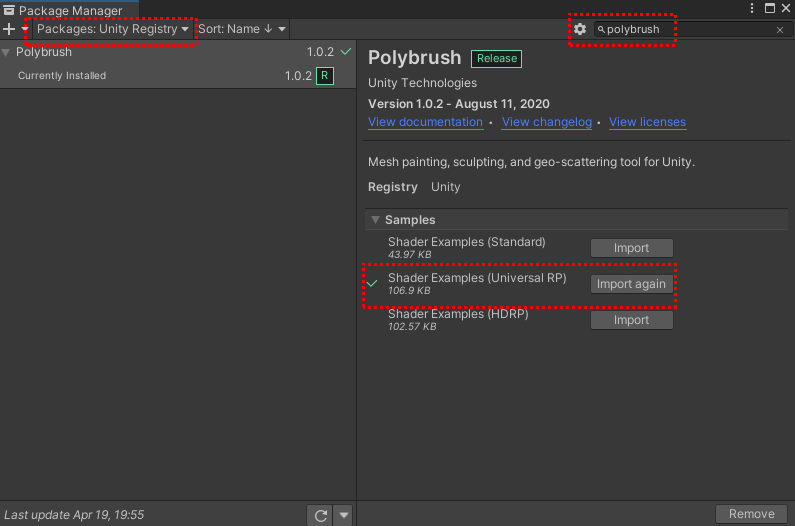The image size is (795, 526).
Task: Open the View licenses link
Action: [647, 122]
